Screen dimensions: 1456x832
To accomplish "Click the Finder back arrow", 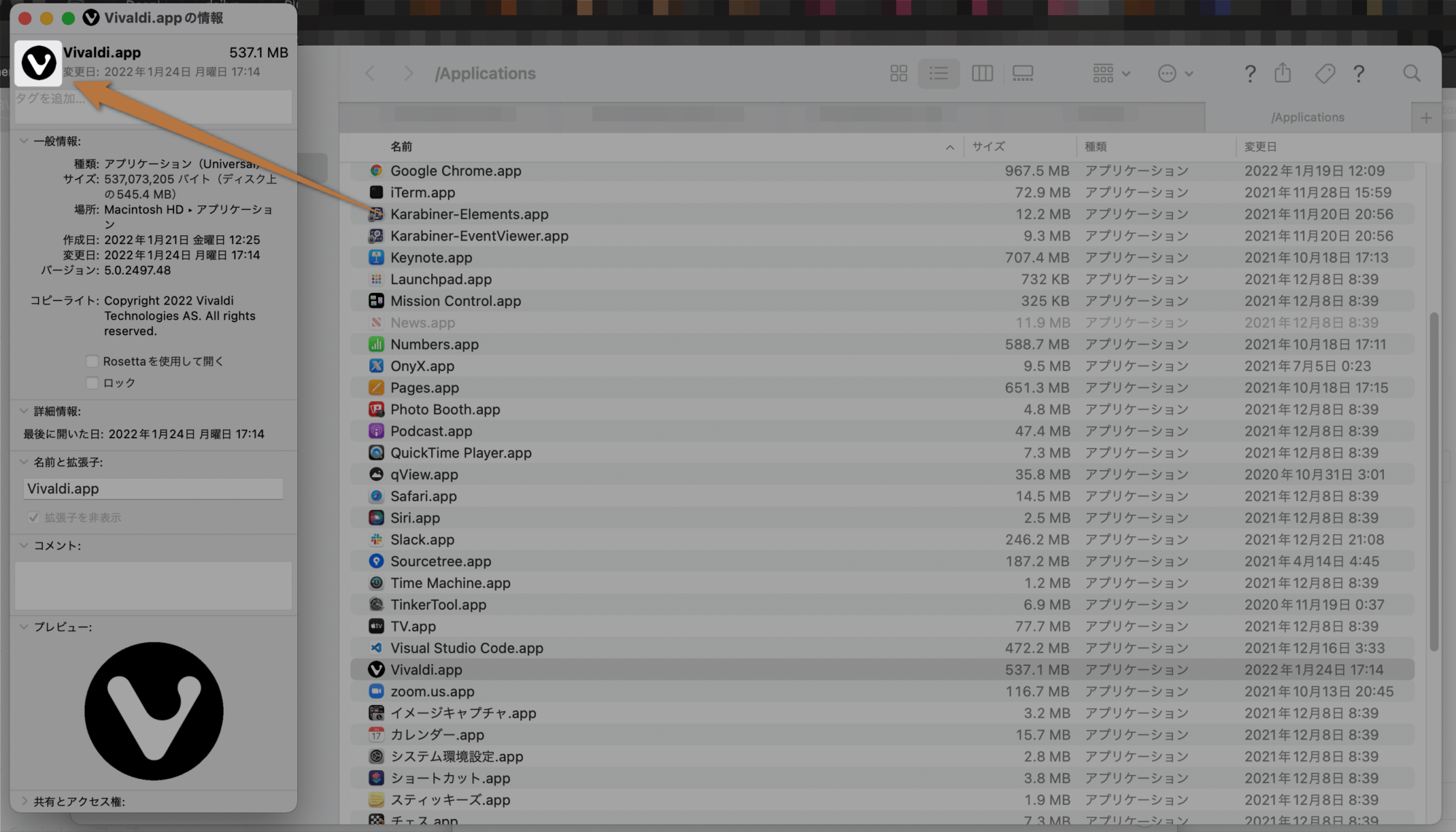I will (370, 74).
